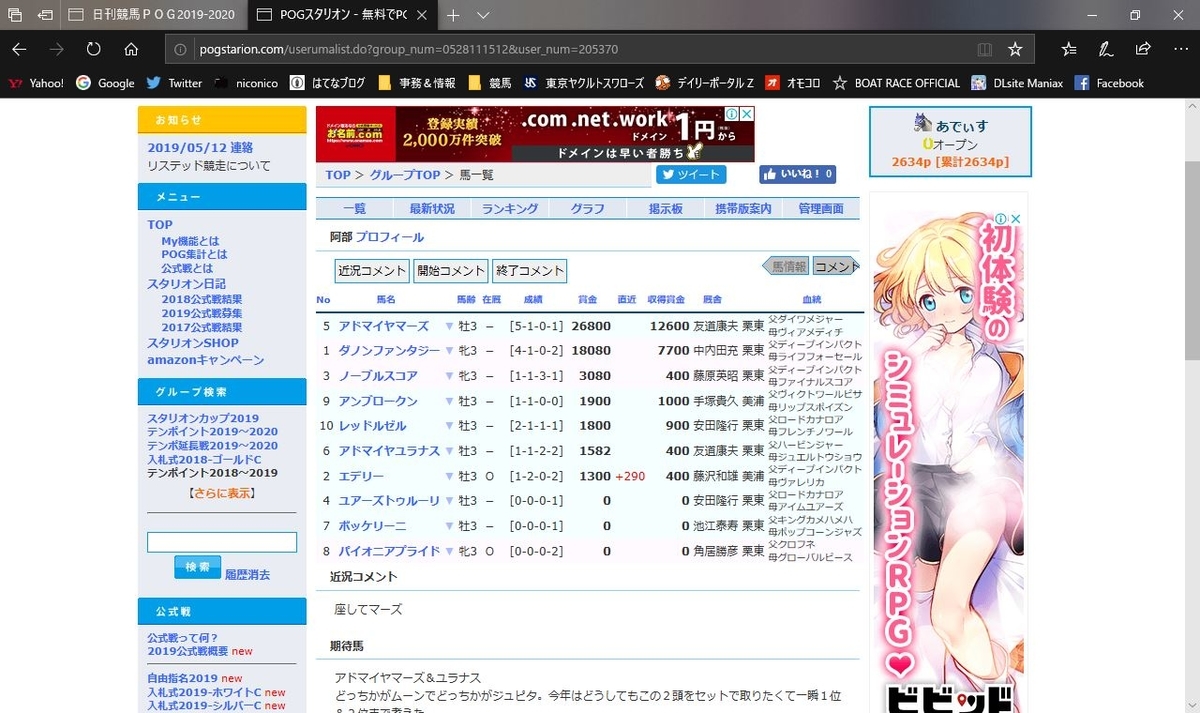This screenshot has width=1200, height=713.
Task: Switch to コメント view
Action: tap(835, 266)
